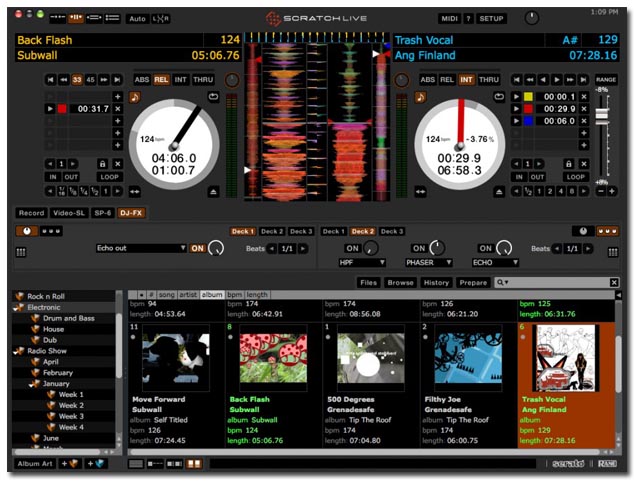Image resolution: width=634 pixels, height=482 pixels.
Task: Eject track from left deck
Action: click(x=213, y=192)
